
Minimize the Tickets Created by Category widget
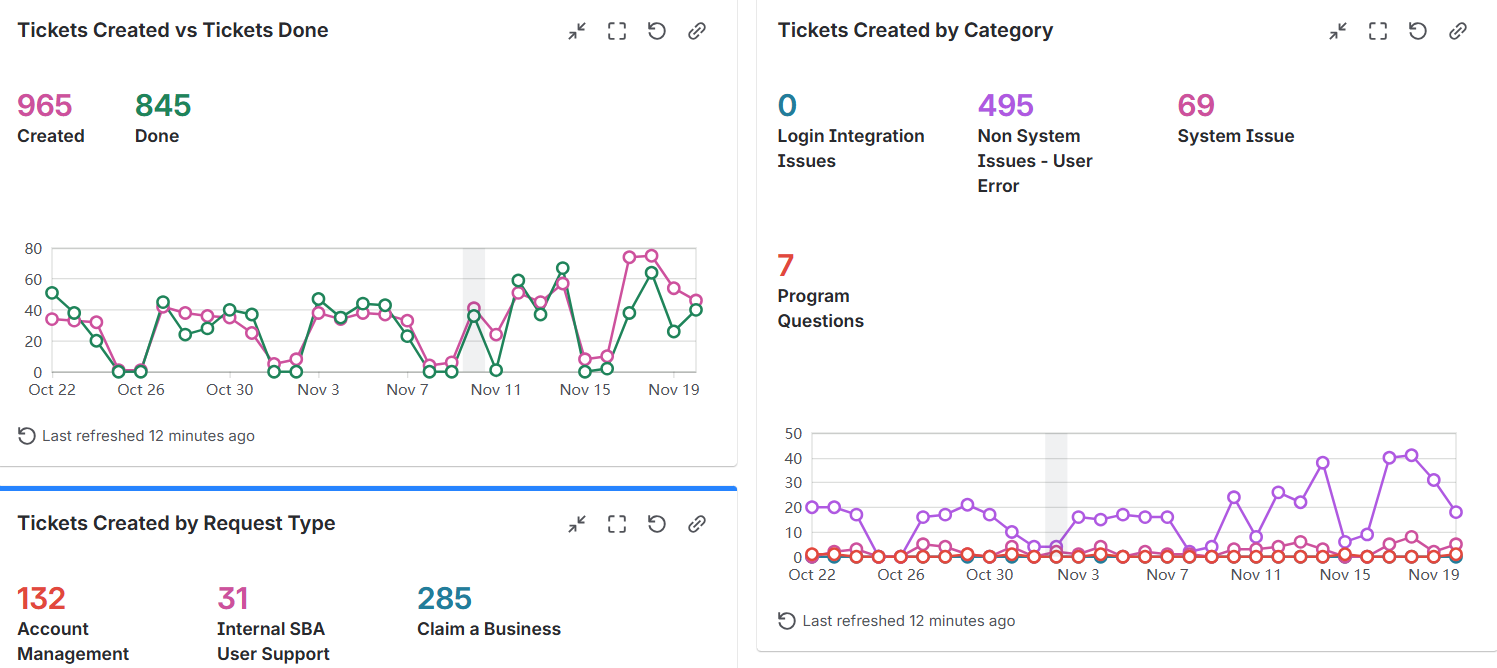coord(1338,31)
